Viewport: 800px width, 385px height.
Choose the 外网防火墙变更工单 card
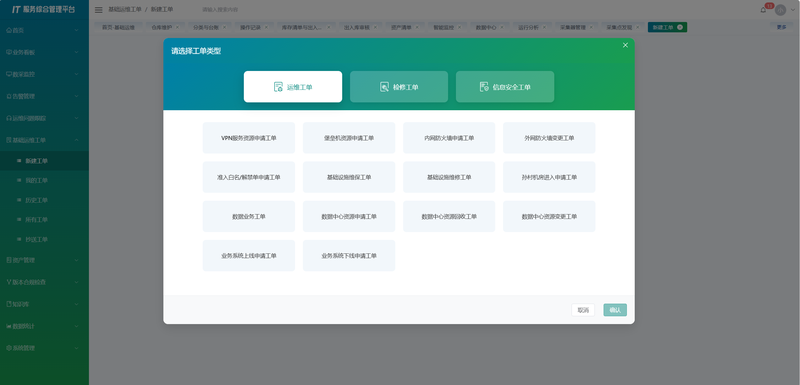549,138
